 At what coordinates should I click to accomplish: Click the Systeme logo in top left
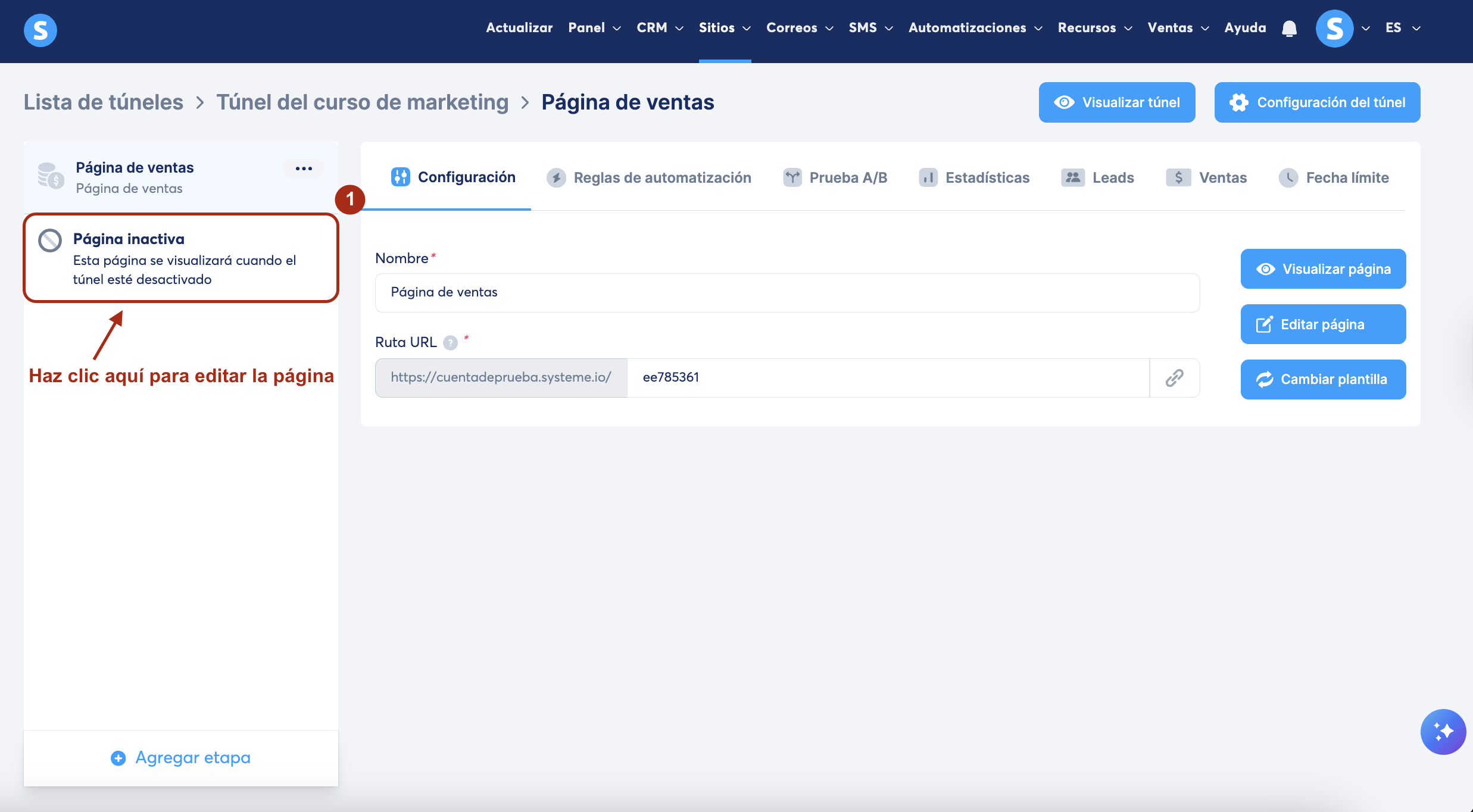tap(40, 30)
